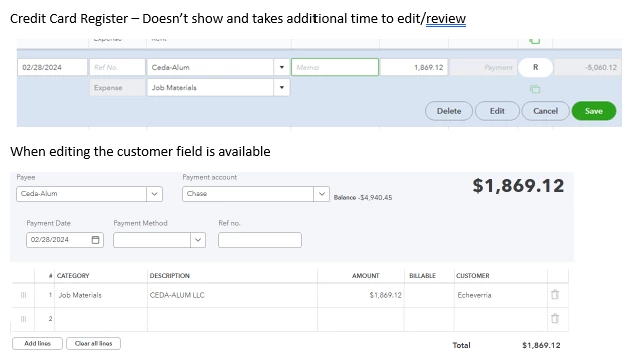This screenshot has width=628, height=360.
Task: Click the Expense type label in register
Action: coord(117,87)
